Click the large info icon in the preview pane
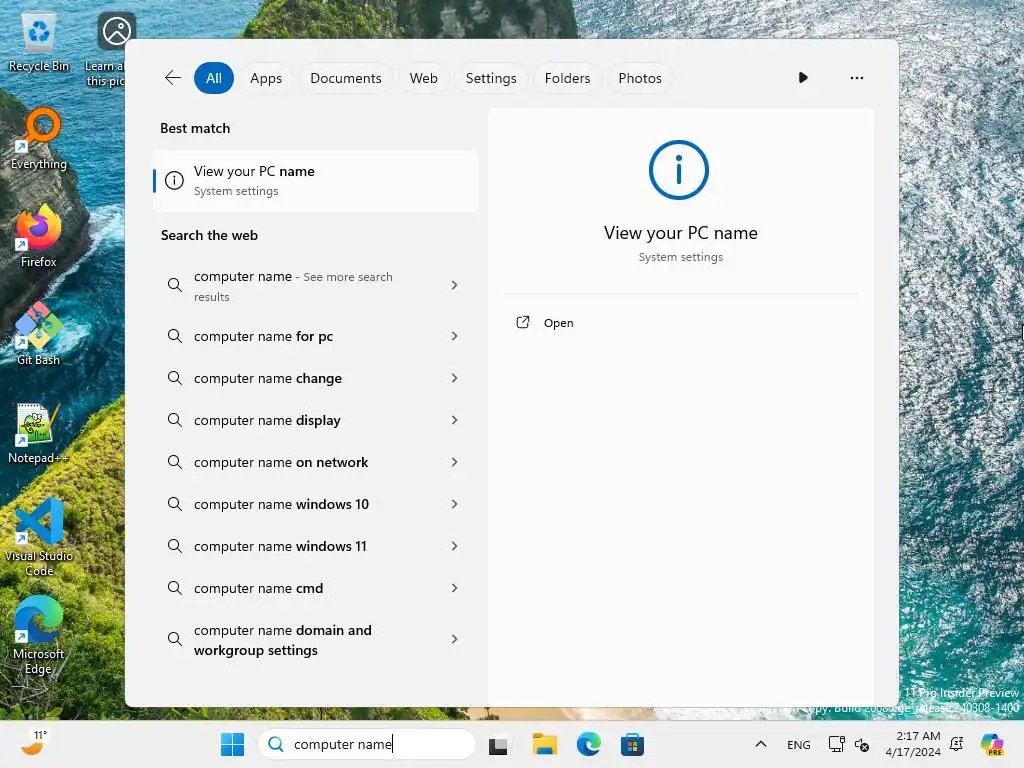This screenshot has width=1024, height=768. pyautogui.click(x=679, y=170)
